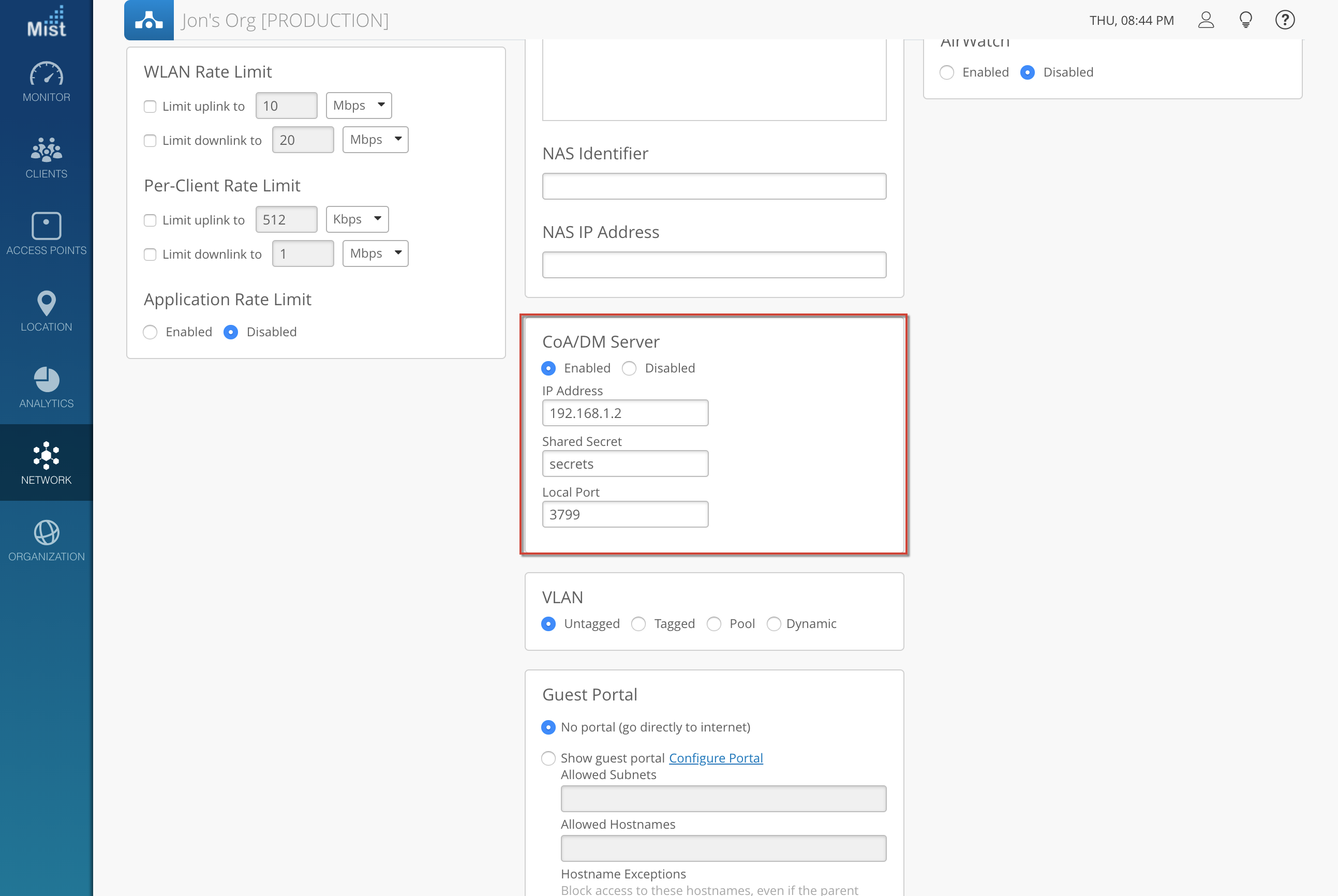Click the org hierarchy button beside Jon's Org

[x=148, y=20]
